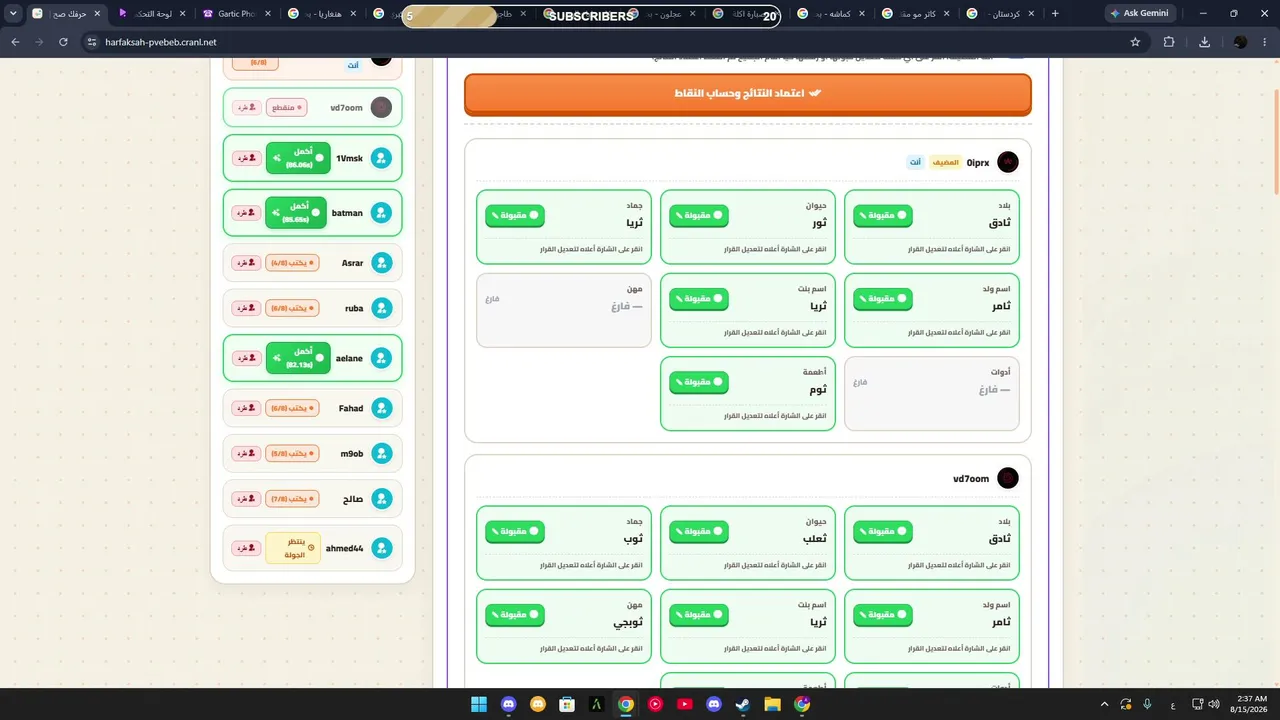The image size is (1280, 720).
Task: Click the site information icon in the address bar
Action: pos(91,42)
